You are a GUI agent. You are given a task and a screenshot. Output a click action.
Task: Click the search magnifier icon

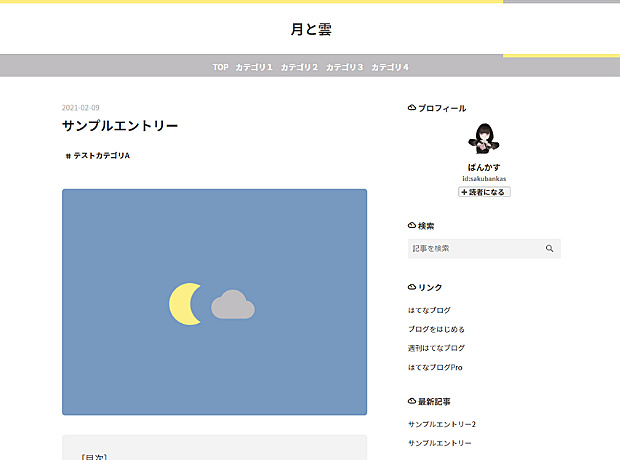pos(549,248)
